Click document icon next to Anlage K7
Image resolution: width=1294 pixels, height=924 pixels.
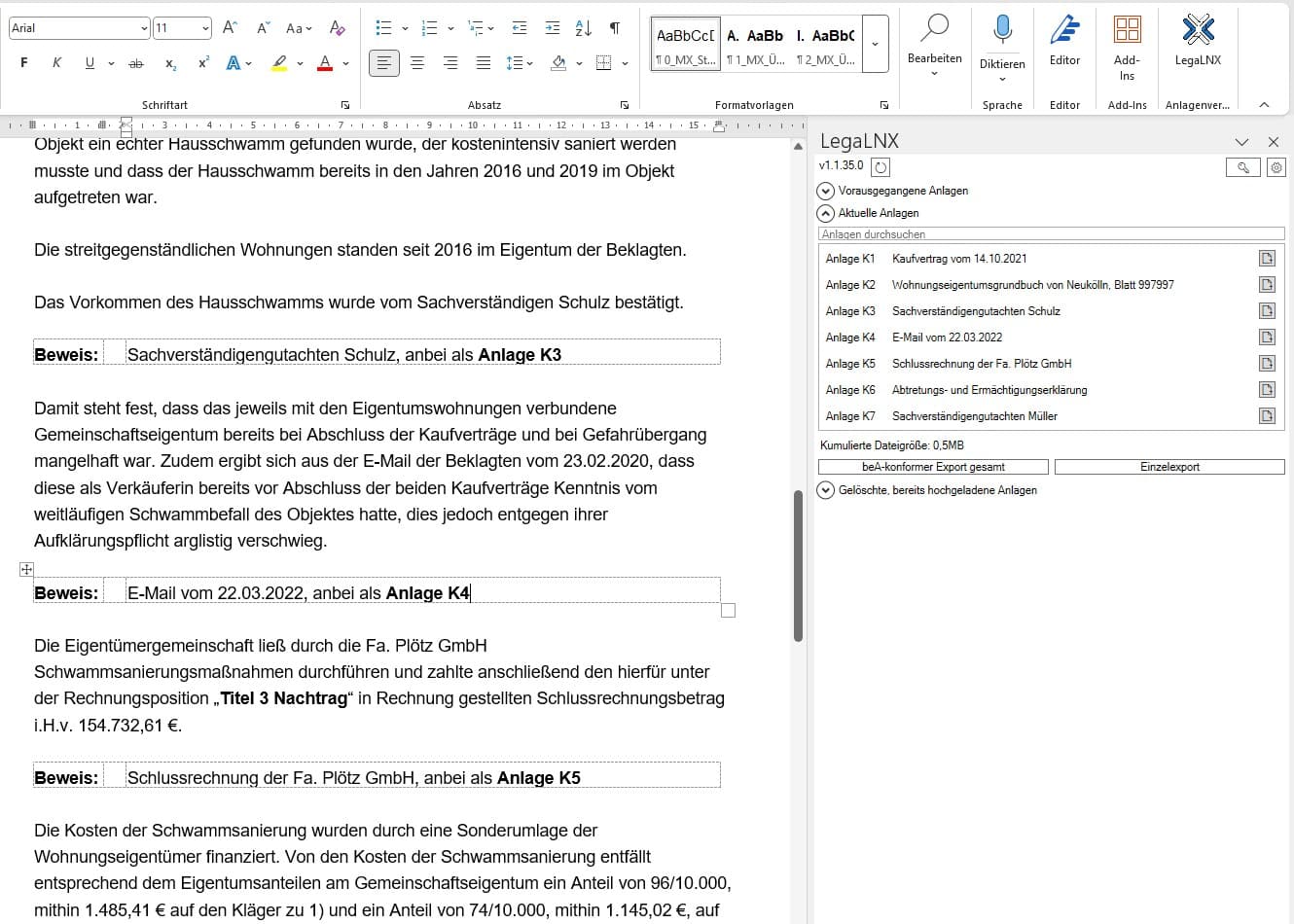click(1267, 416)
